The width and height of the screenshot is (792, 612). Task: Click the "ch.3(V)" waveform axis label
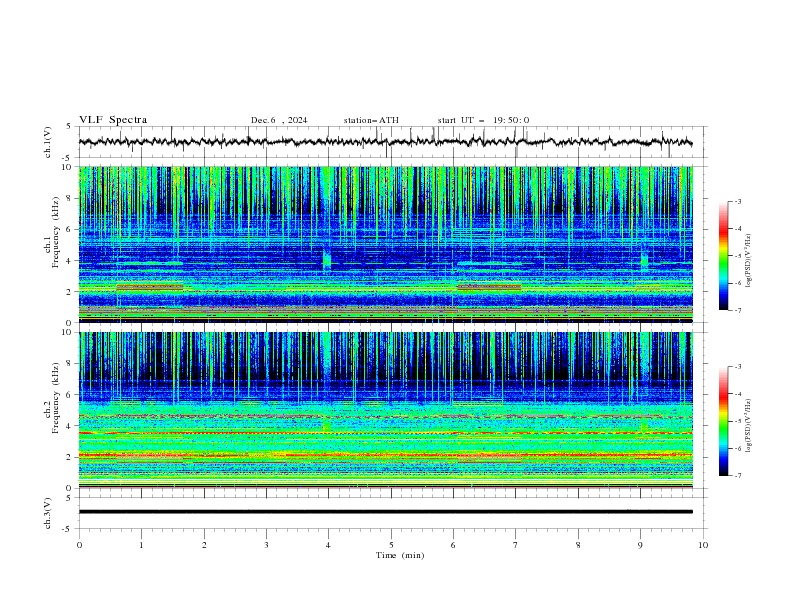[47, 513]
